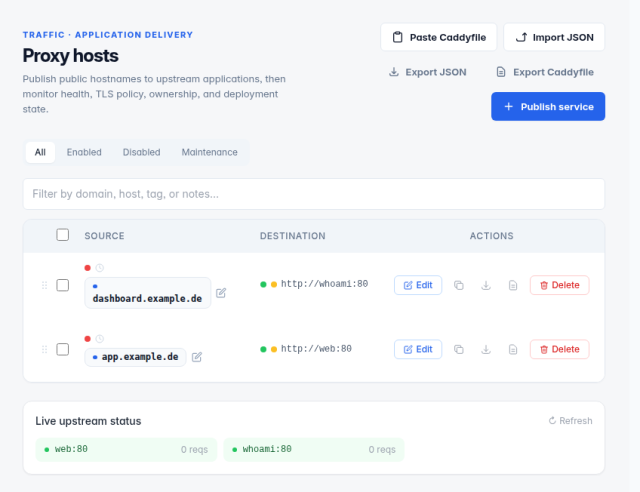Image resolution: width=640 pixels, height=492 pixels.
Task: Click the Traffic · Application Delivery breadcrumb
Action: coord(108,35)
